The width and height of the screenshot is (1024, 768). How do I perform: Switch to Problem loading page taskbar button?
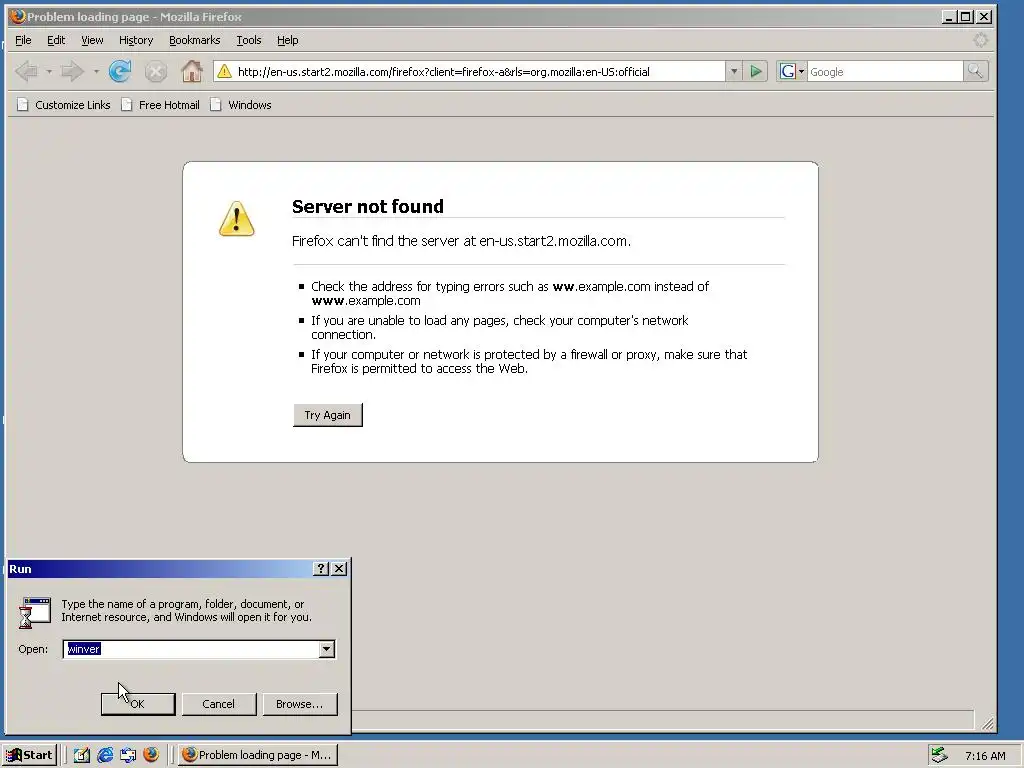[257, 755]
